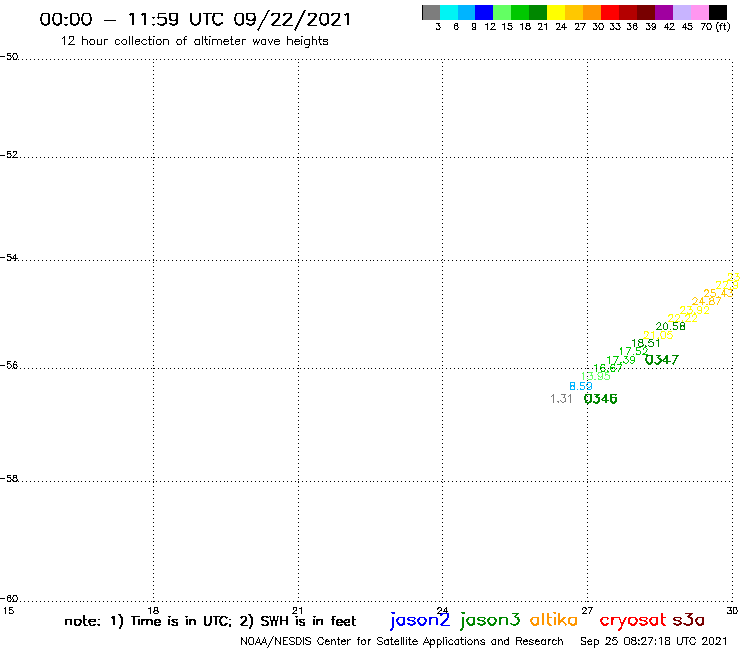Click the altika satellite label
This screenshot has width=740, height=650.
tap(554, 620)
